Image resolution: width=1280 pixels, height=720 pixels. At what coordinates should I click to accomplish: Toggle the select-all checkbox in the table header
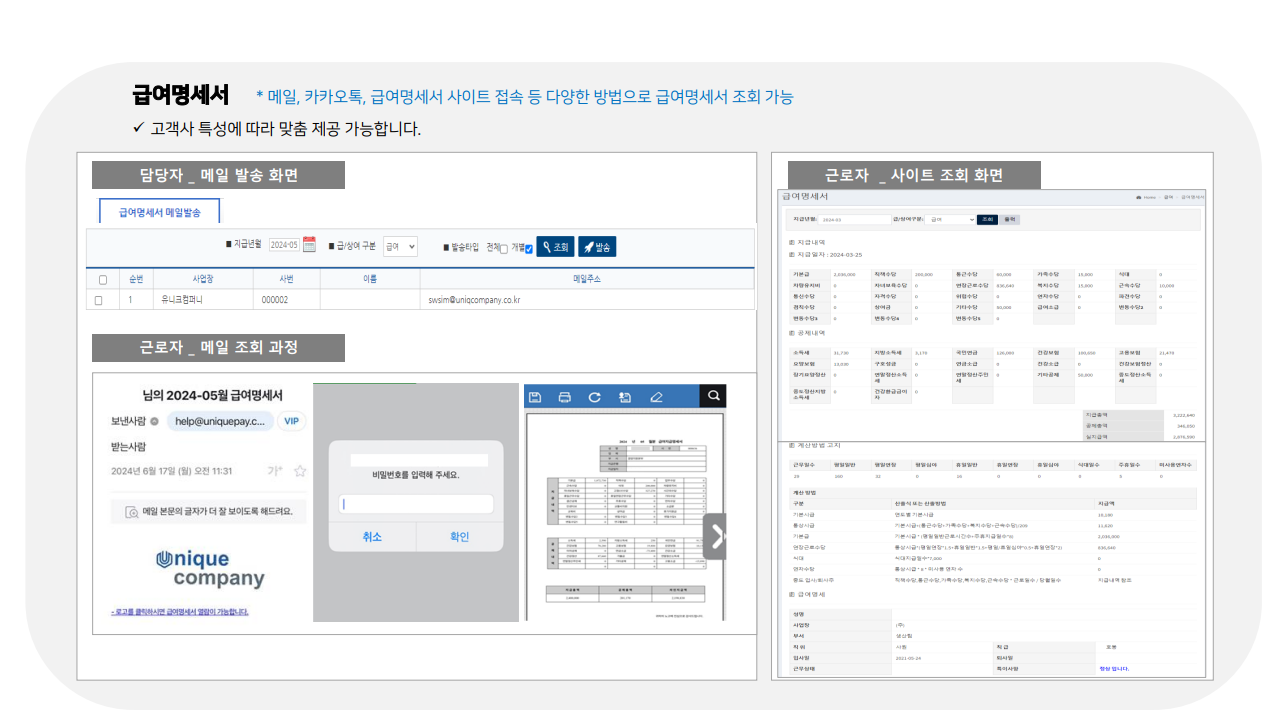(x=102, y=279)
